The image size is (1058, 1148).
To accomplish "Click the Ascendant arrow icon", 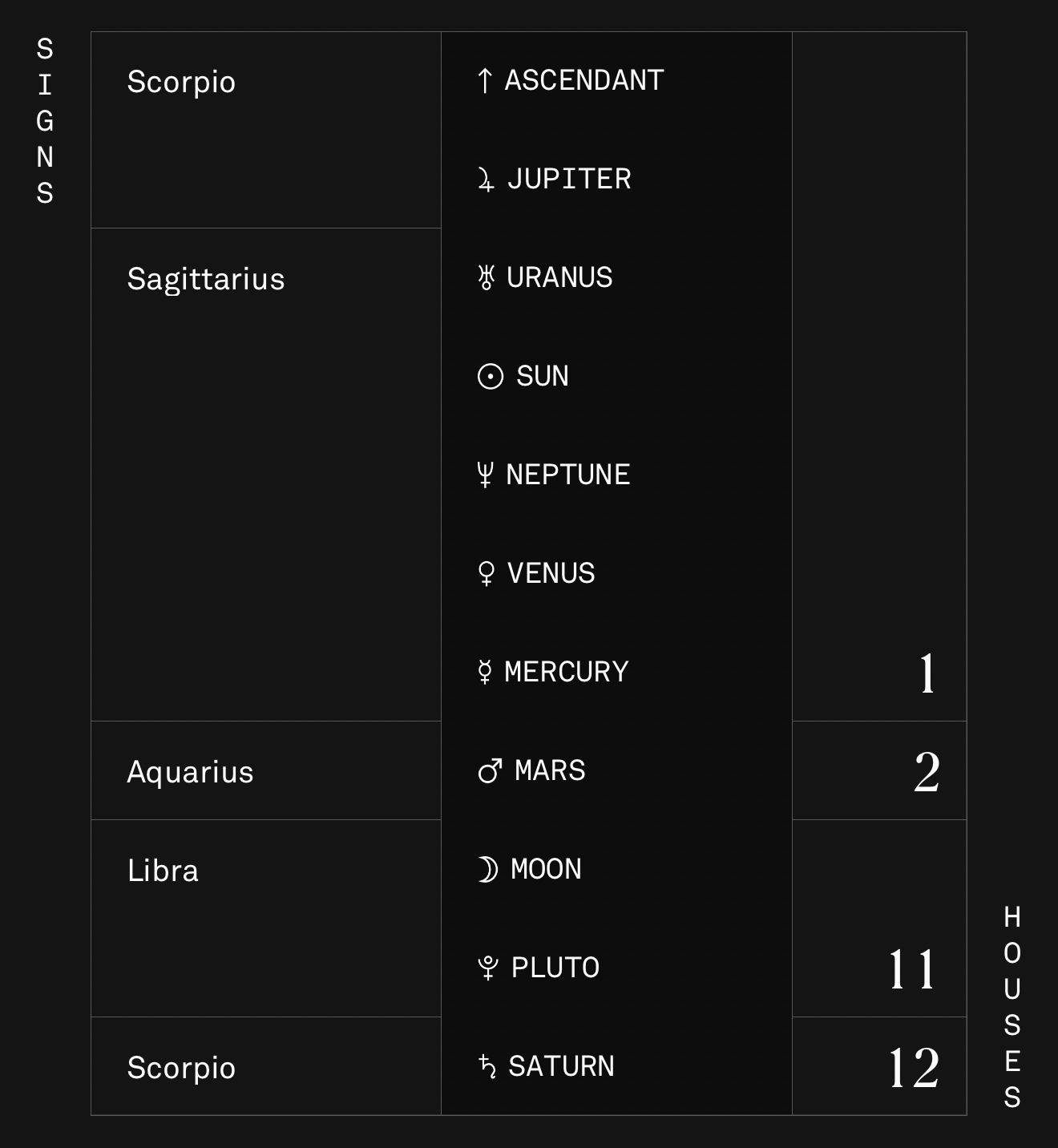I will click(x=484, y=80).
